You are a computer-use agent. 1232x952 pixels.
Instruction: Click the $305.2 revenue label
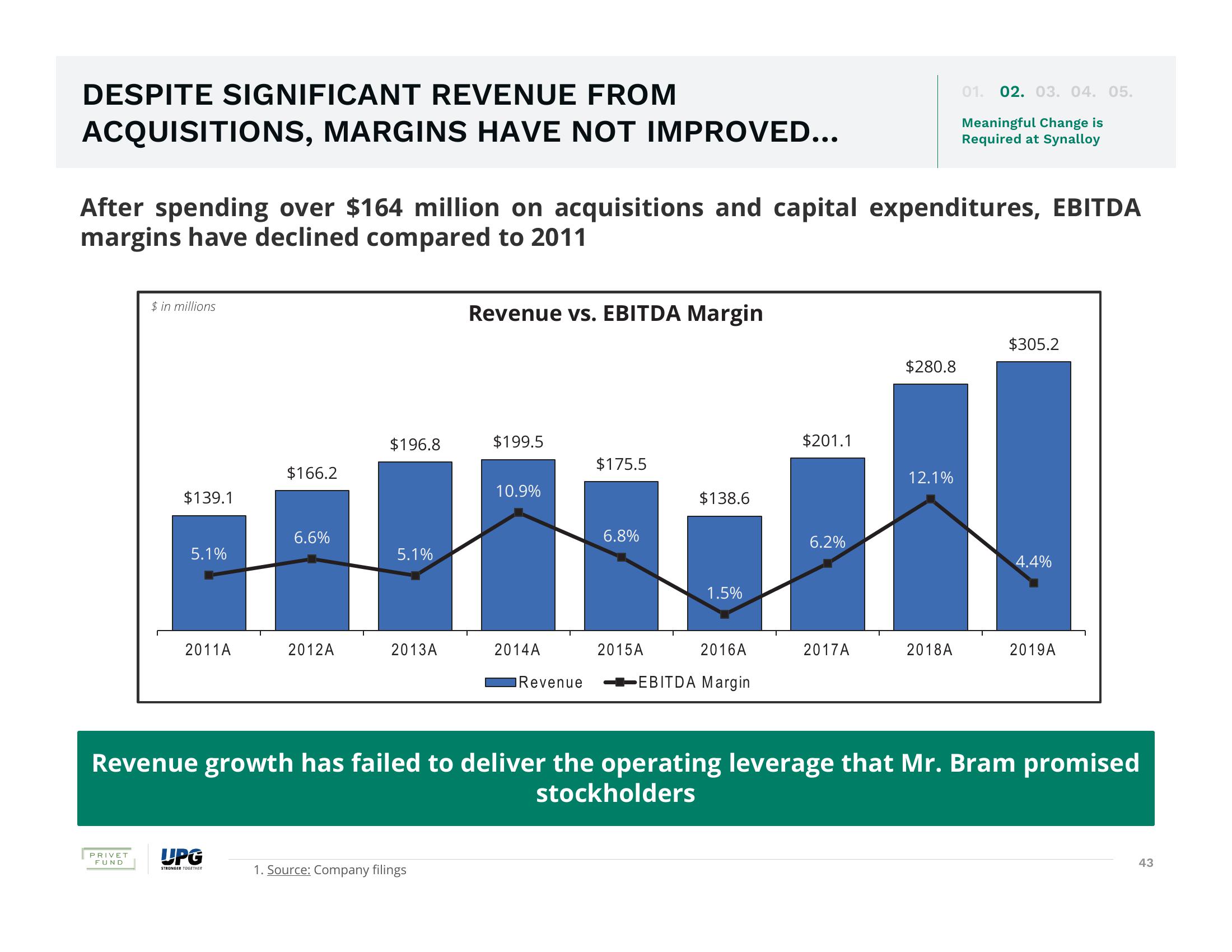coord(1033,344)
